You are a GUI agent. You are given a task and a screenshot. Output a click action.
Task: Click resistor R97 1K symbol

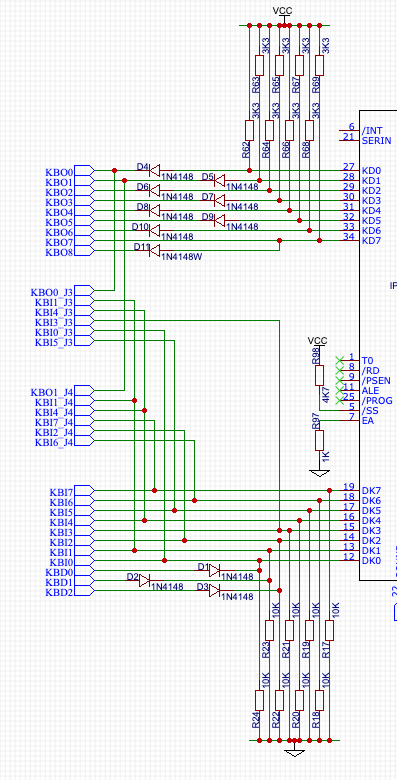319,441
